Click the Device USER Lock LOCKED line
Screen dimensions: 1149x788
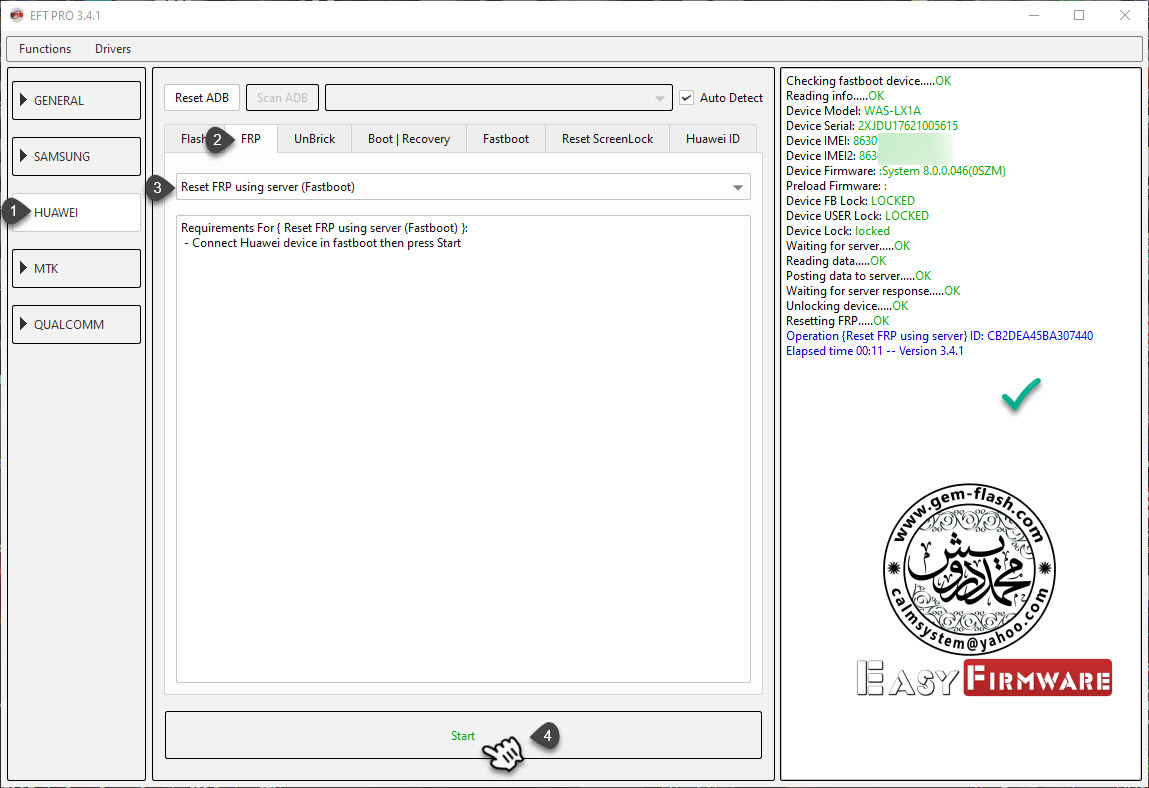point(857,216)
